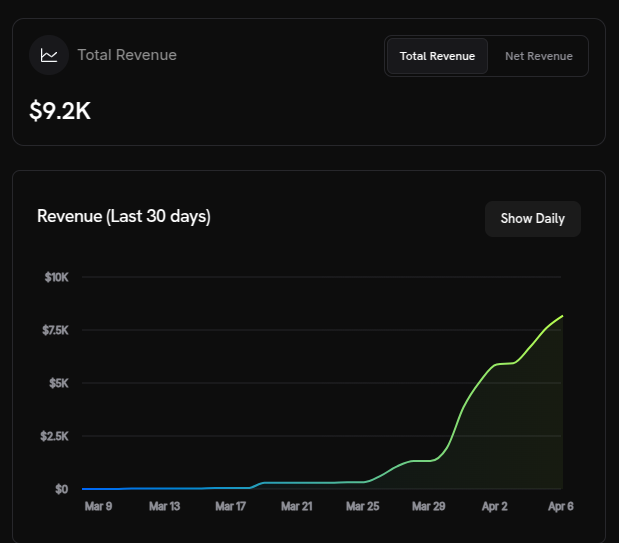
Task: Click the $7.5K axis label
Action: (x=55, y=330)
